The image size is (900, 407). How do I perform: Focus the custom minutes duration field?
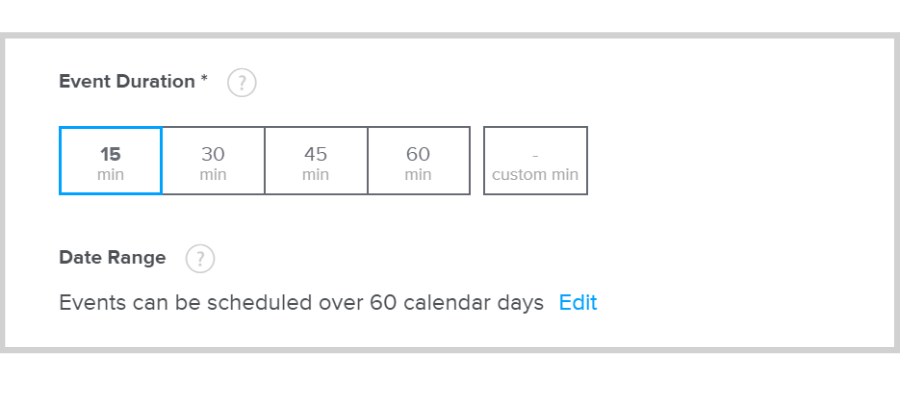point(535,161)
